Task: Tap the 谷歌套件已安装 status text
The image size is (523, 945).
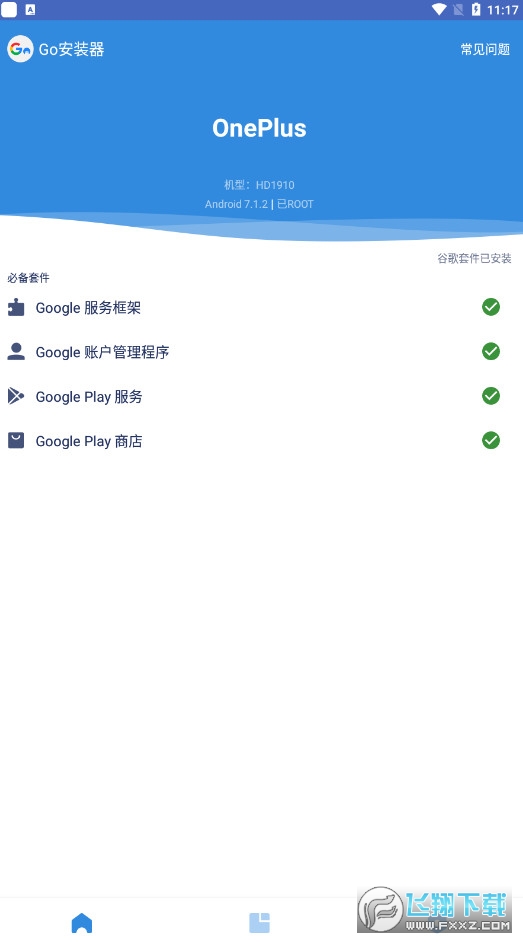Action: [x=474, y=259]
